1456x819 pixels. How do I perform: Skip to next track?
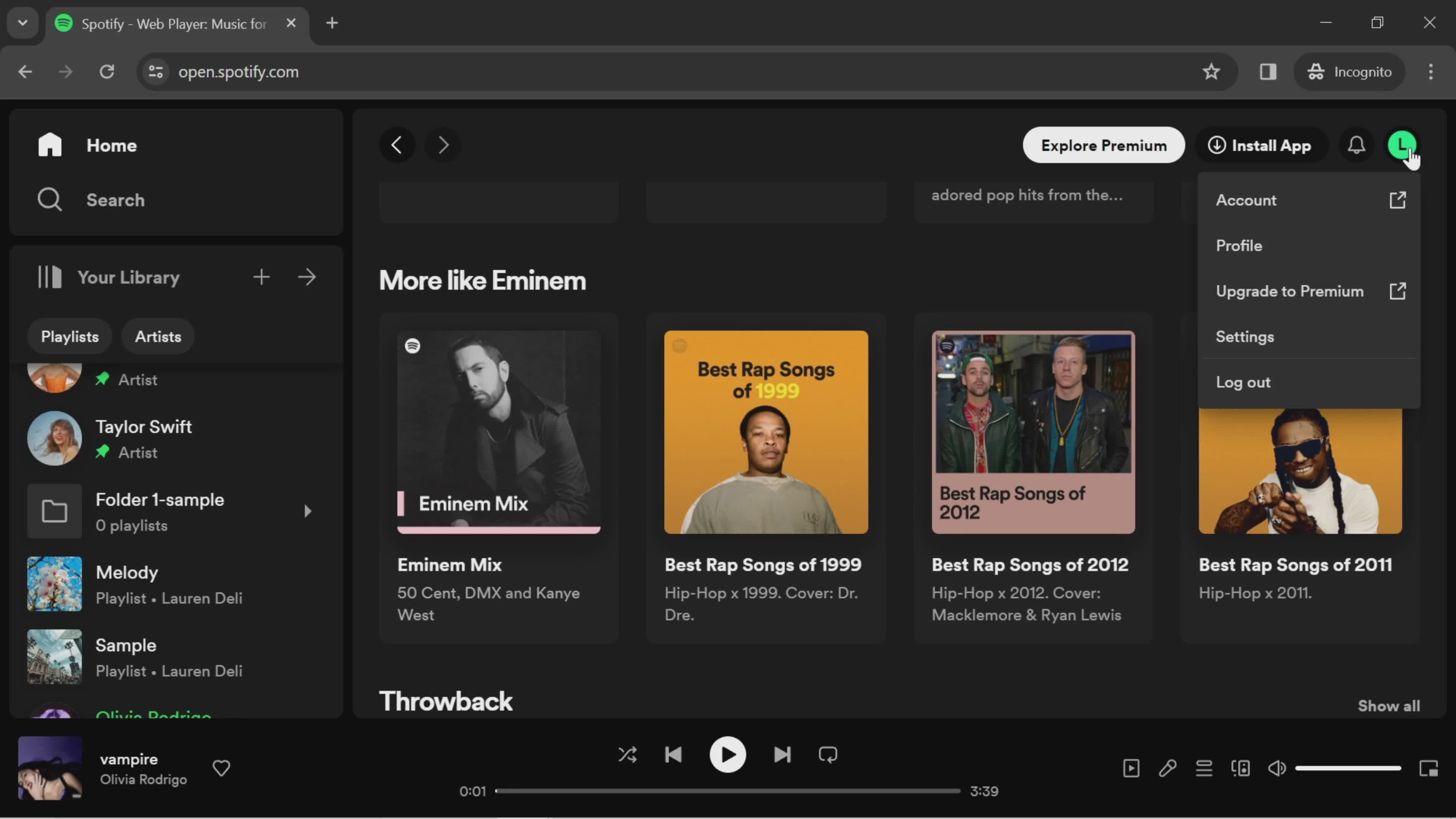[782, 755]
